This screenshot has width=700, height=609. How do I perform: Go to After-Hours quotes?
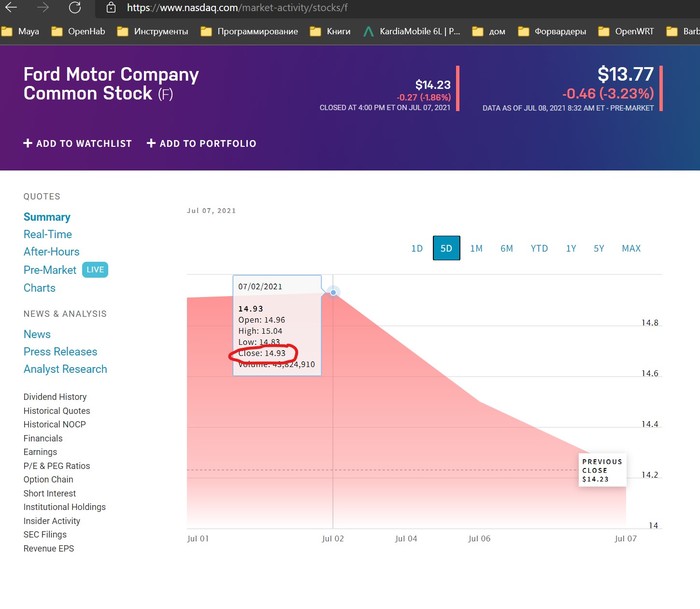(51, 252)
